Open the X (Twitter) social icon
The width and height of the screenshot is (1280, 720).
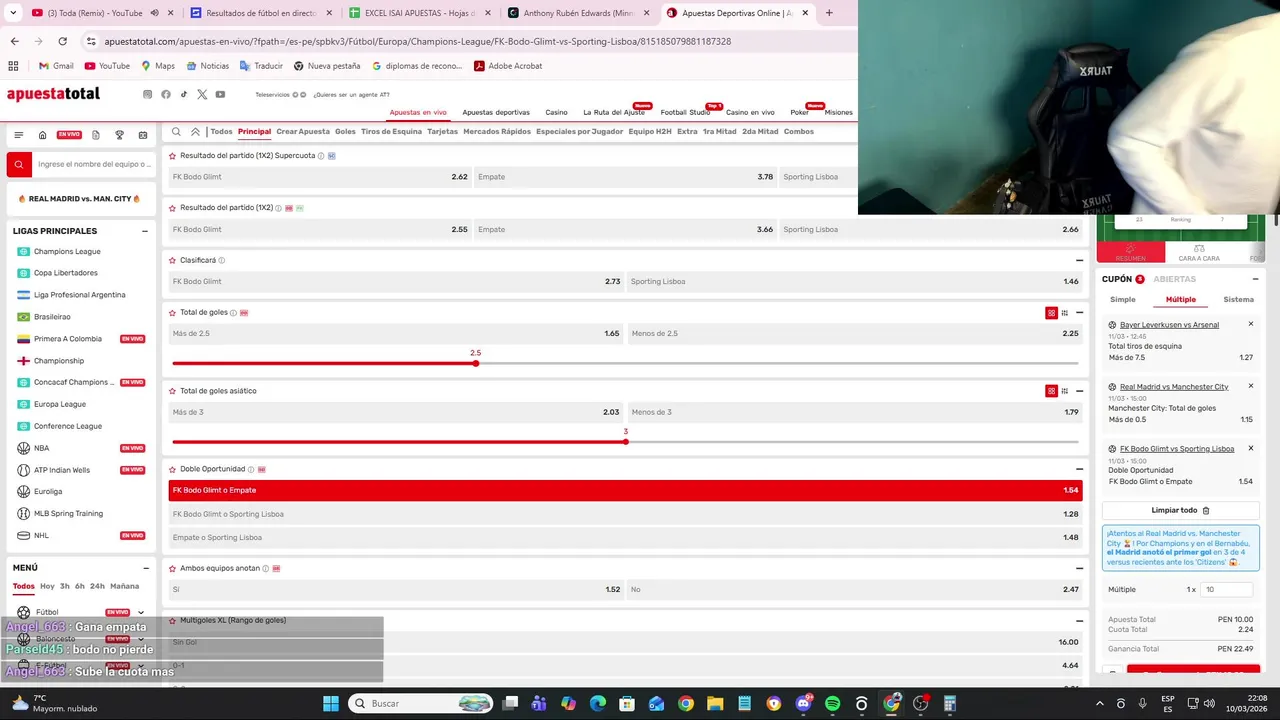(x=202, y=94)
